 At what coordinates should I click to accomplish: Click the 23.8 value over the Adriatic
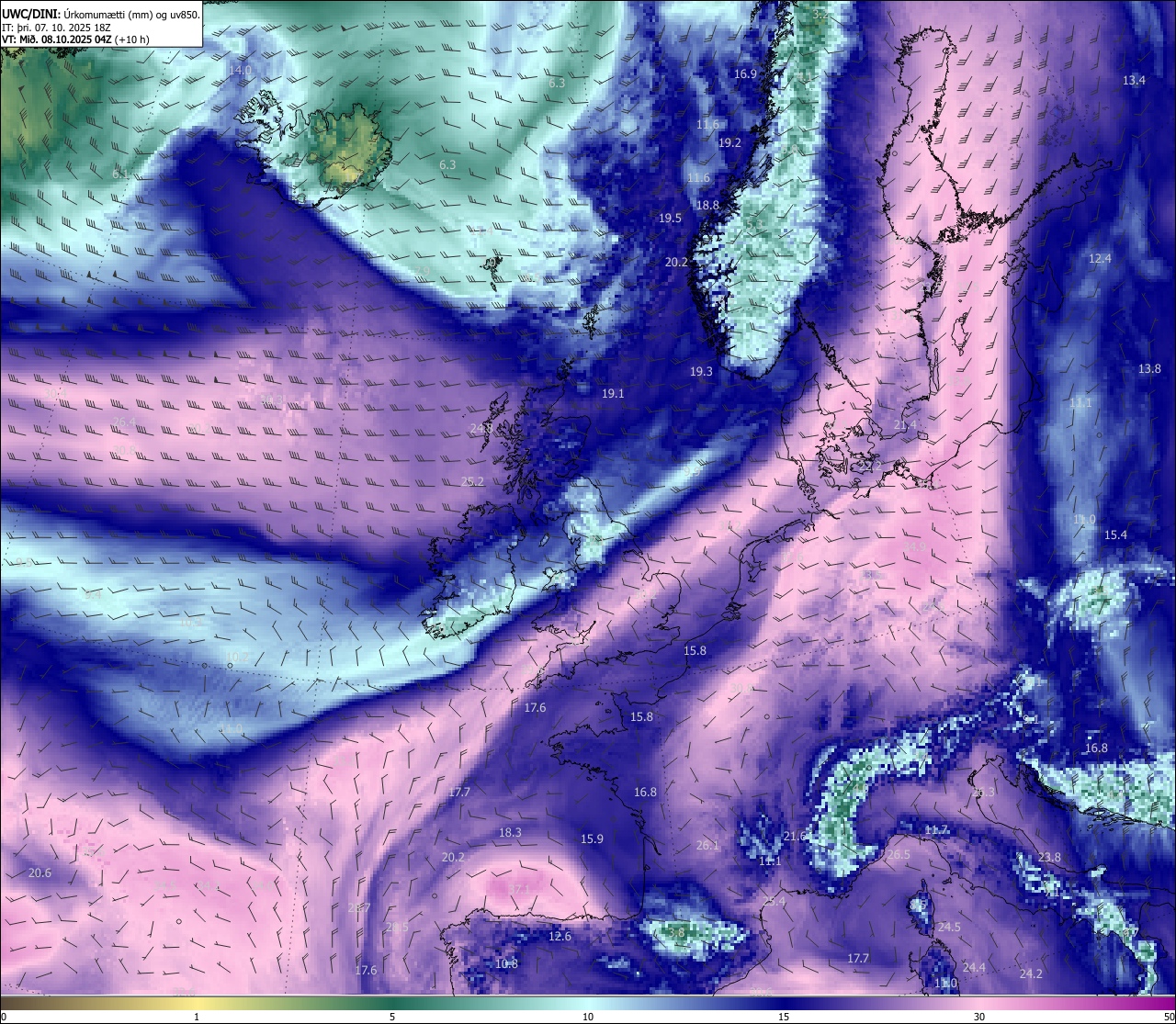click(x=1049, y=857)
